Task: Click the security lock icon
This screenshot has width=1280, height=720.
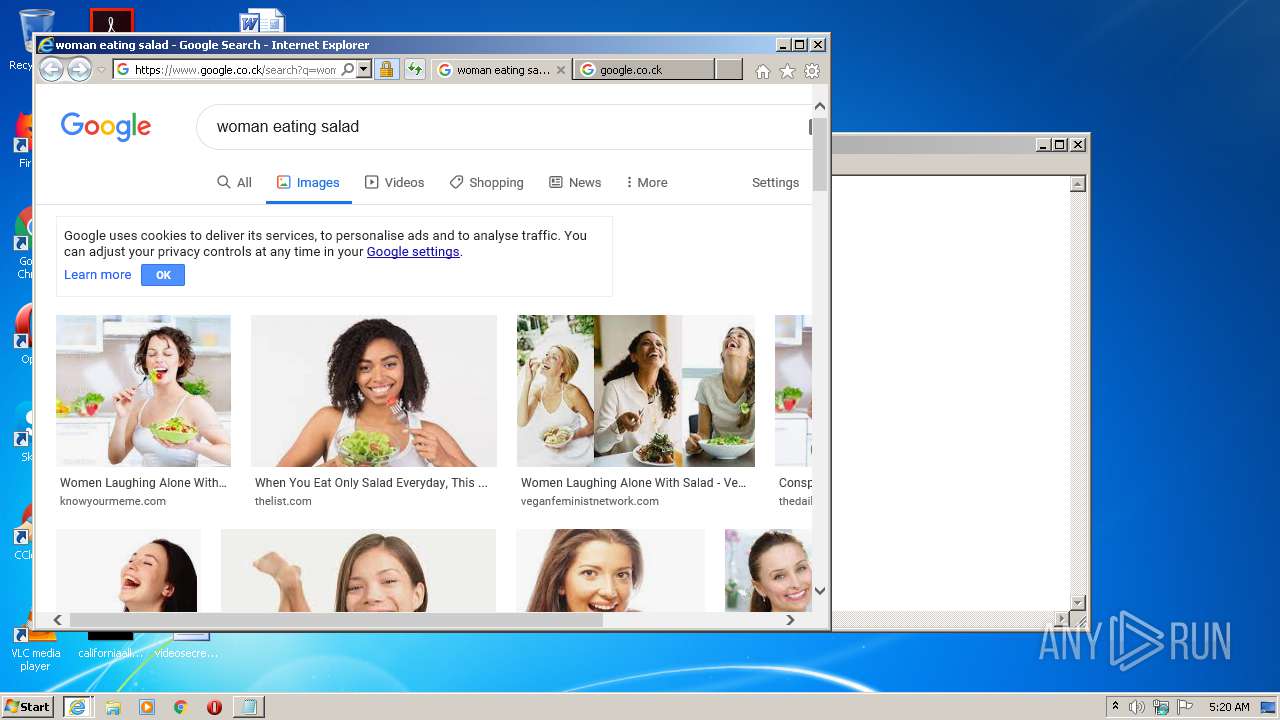Action: pyautogui.click(x=386, y=70)
